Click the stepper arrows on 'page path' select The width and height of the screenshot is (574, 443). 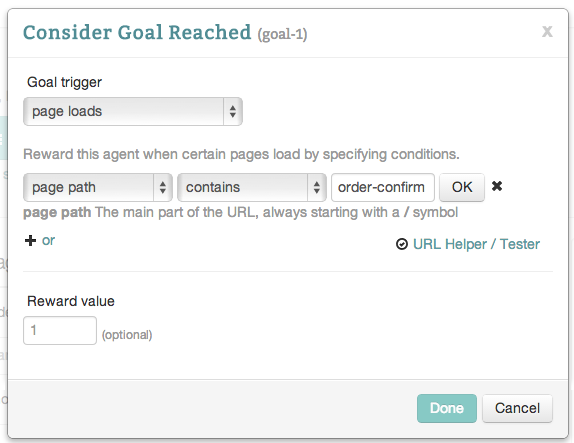[x=163, y=187]
